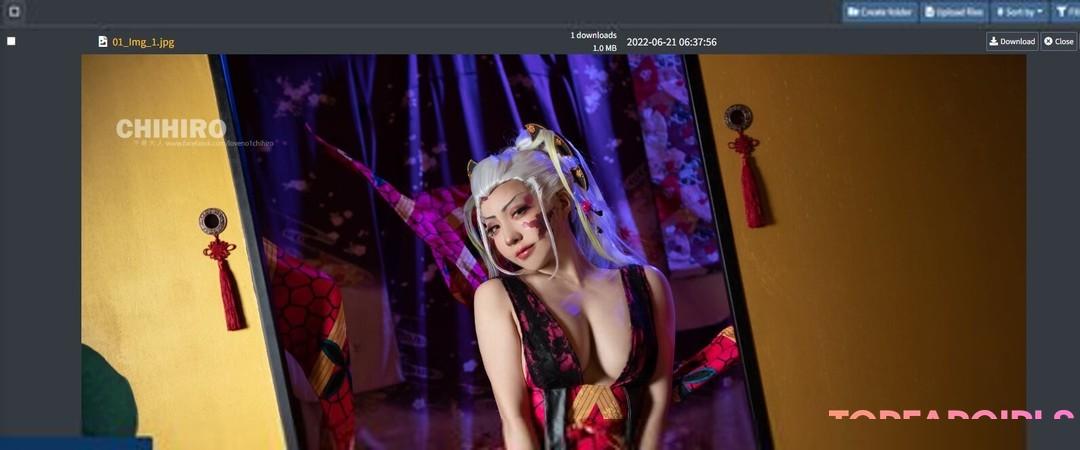
Task: Click the 2022-06-21 06:37:56 timestamp
Action: point(671,42)
